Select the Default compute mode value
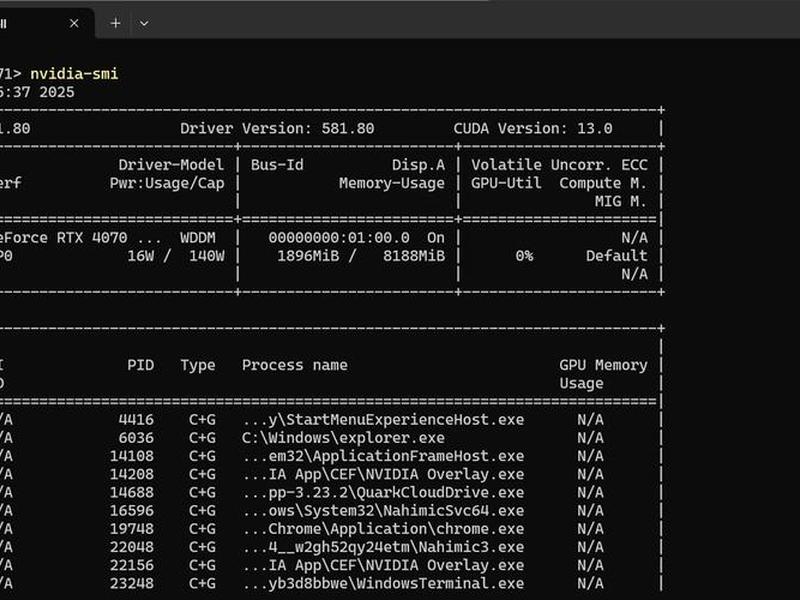Viewport: 800px width, 600px height. [x=616, y=256]
